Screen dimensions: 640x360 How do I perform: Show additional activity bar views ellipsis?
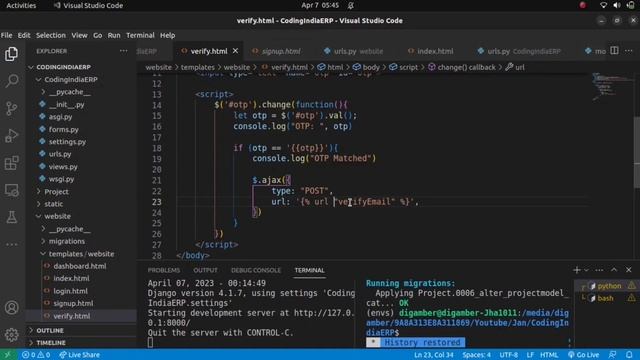11,244
